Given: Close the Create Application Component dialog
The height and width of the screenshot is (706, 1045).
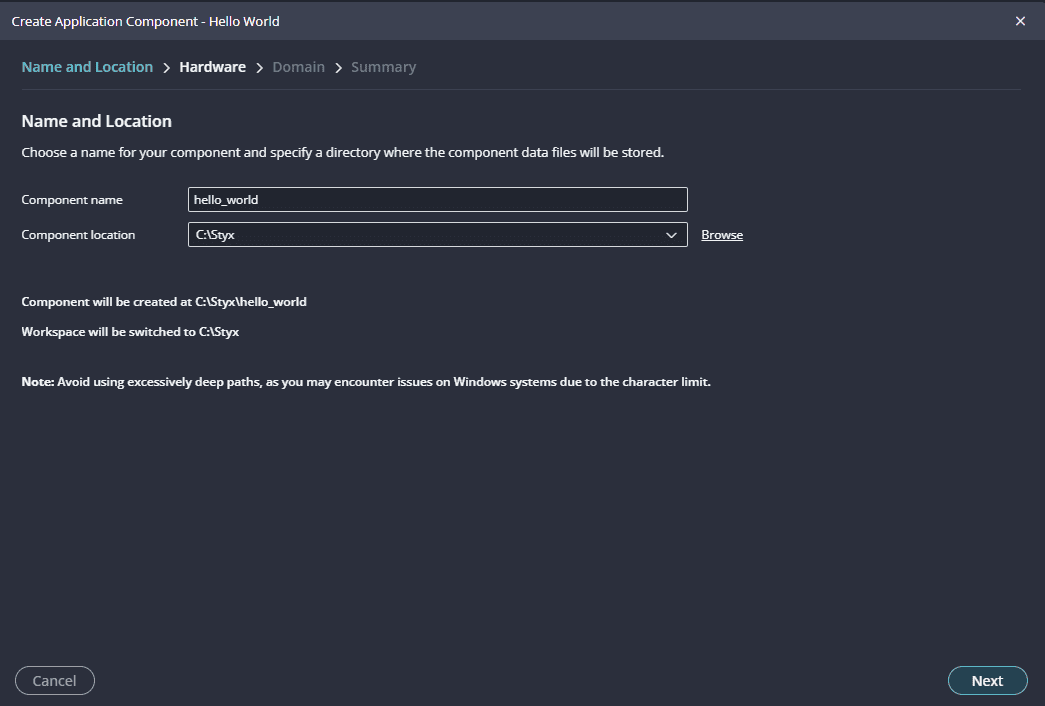Looking at the screenshot, I should point(1020,21).
